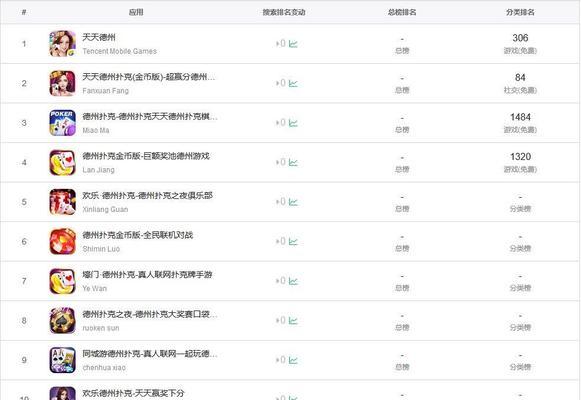Click the 应用 column header

click(136, 12)
